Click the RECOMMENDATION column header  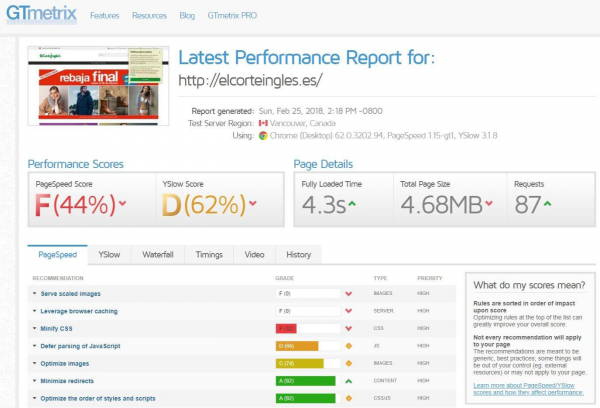pyautogui.click(x=58, y=278)
